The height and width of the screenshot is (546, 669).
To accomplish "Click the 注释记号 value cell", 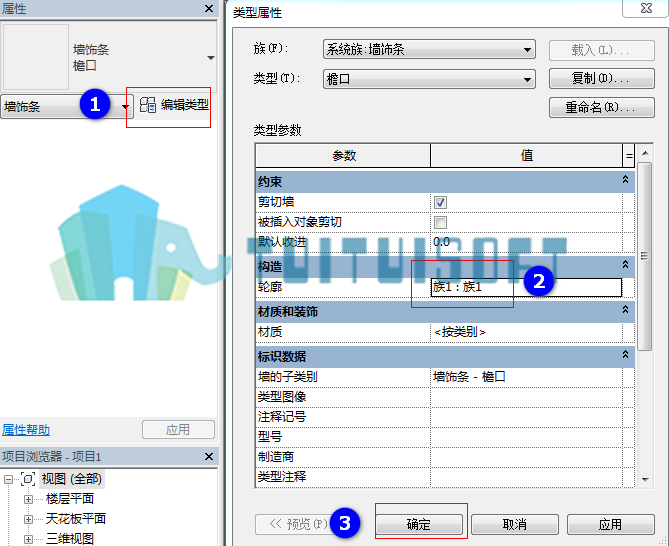I will [526, 417].
